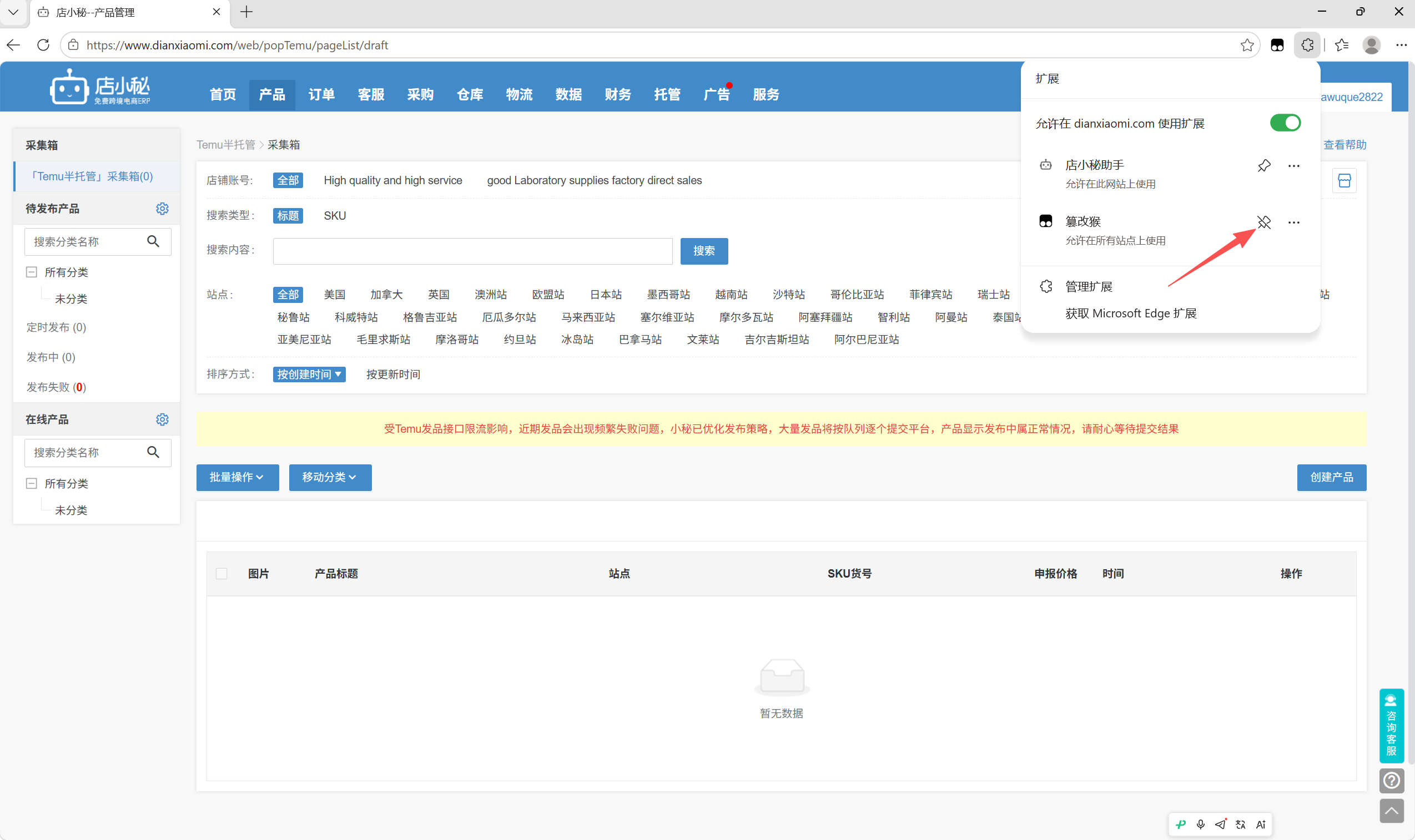Open settings gear for 在线产品
Viewport: 1415px width, 840px height.
(163, 419)
